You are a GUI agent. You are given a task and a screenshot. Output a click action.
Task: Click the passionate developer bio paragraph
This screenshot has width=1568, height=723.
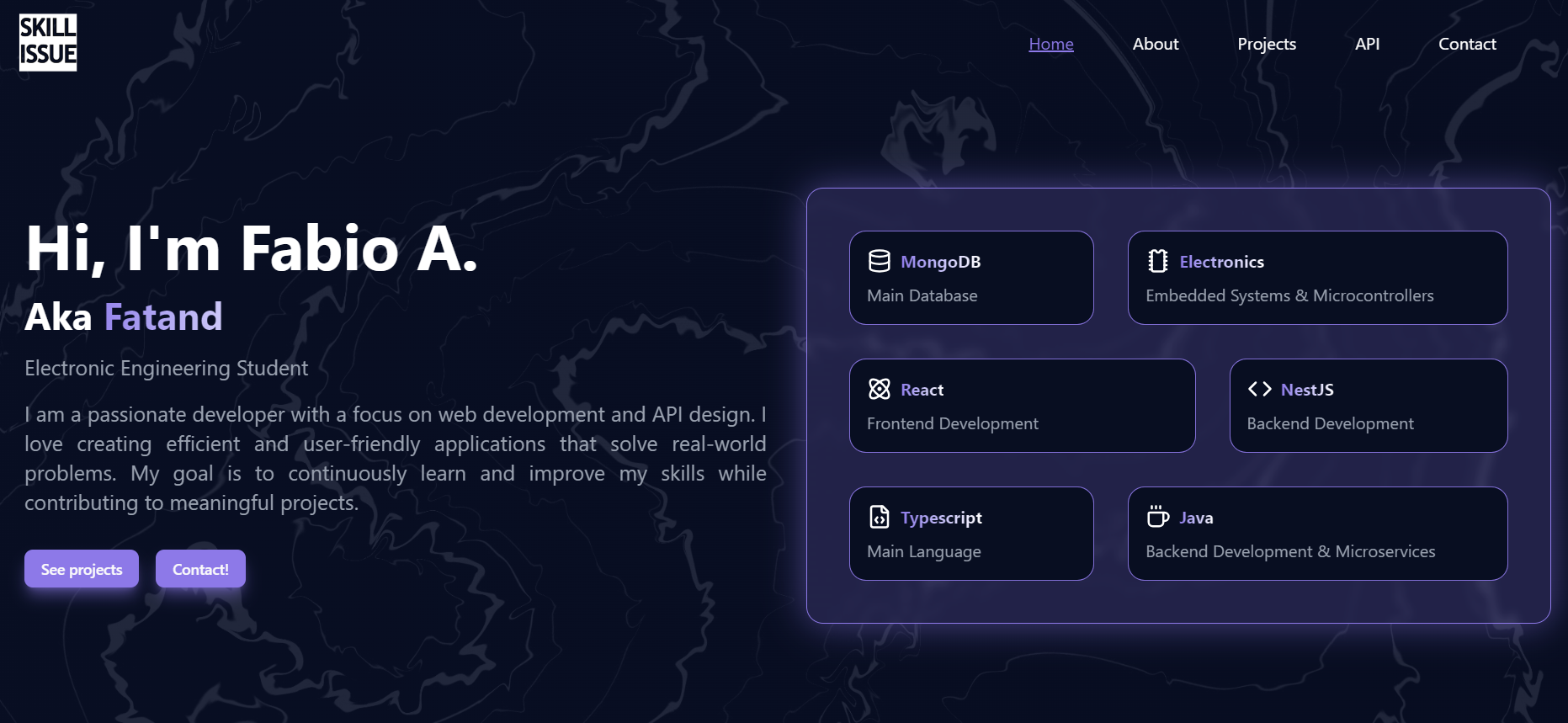point(396,459)
